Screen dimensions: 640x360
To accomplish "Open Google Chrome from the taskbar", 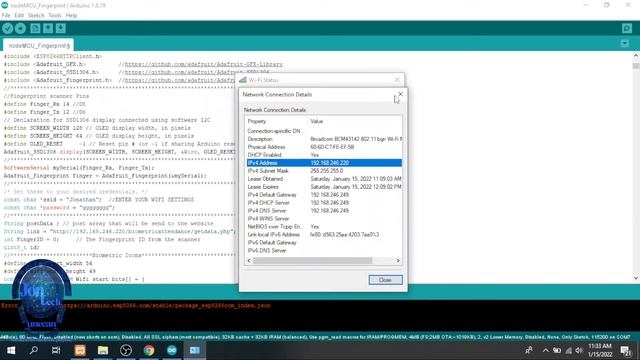I will 149,350.
